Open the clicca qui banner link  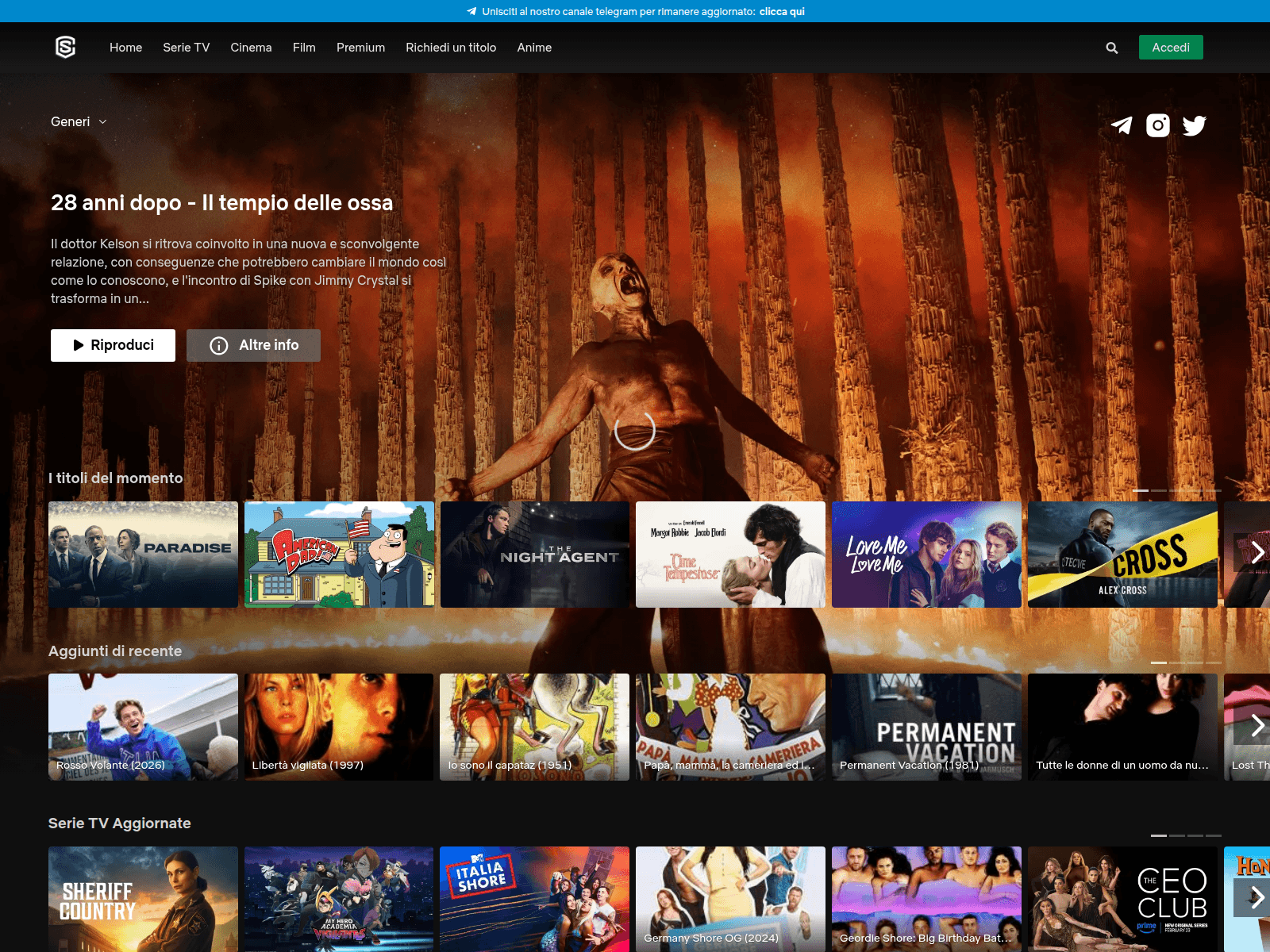point(782,11)
